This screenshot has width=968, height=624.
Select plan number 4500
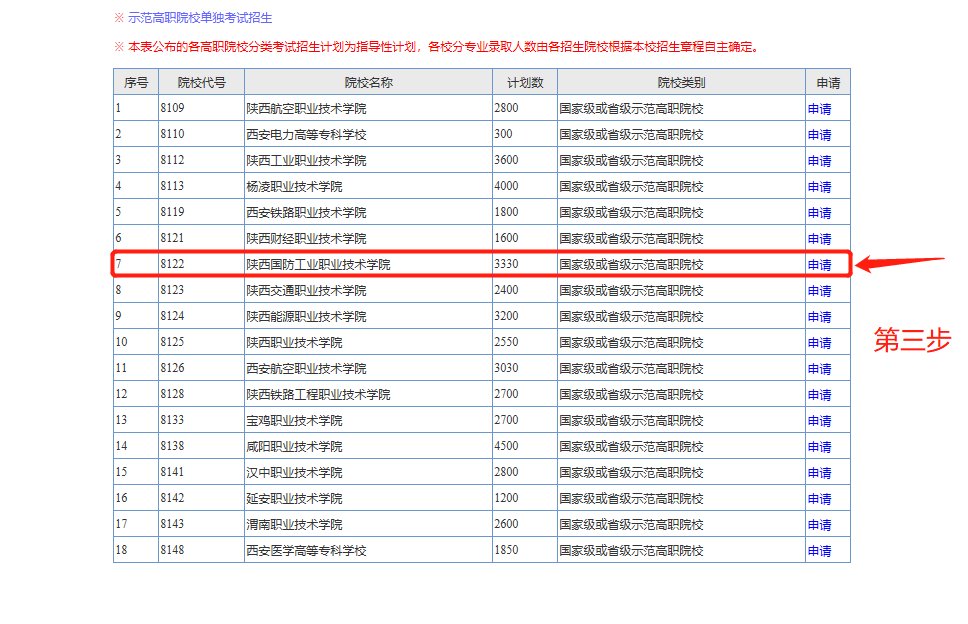506,446
